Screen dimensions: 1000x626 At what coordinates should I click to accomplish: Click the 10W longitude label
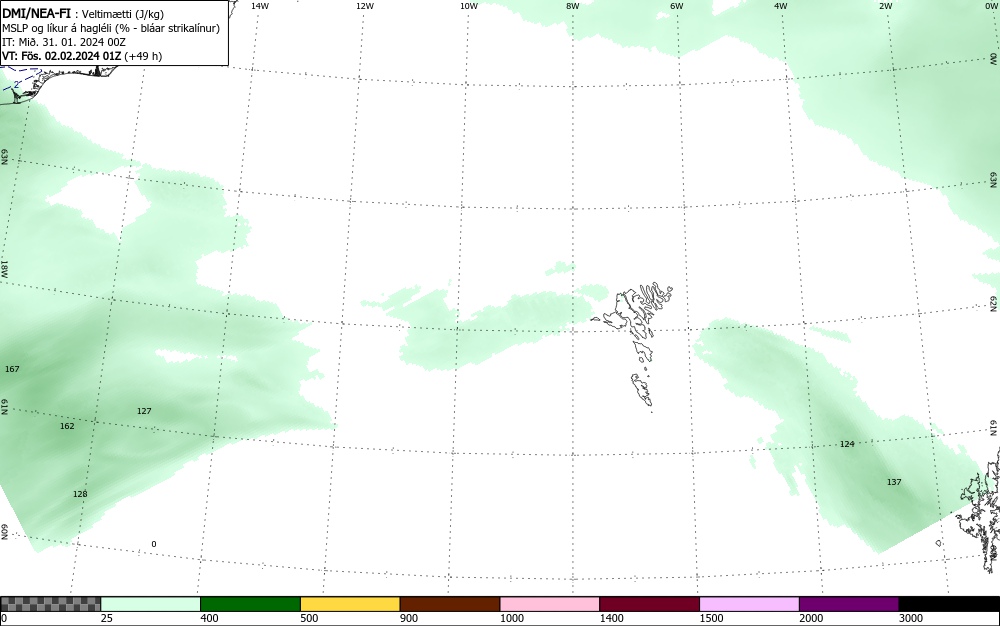[469, 6]
